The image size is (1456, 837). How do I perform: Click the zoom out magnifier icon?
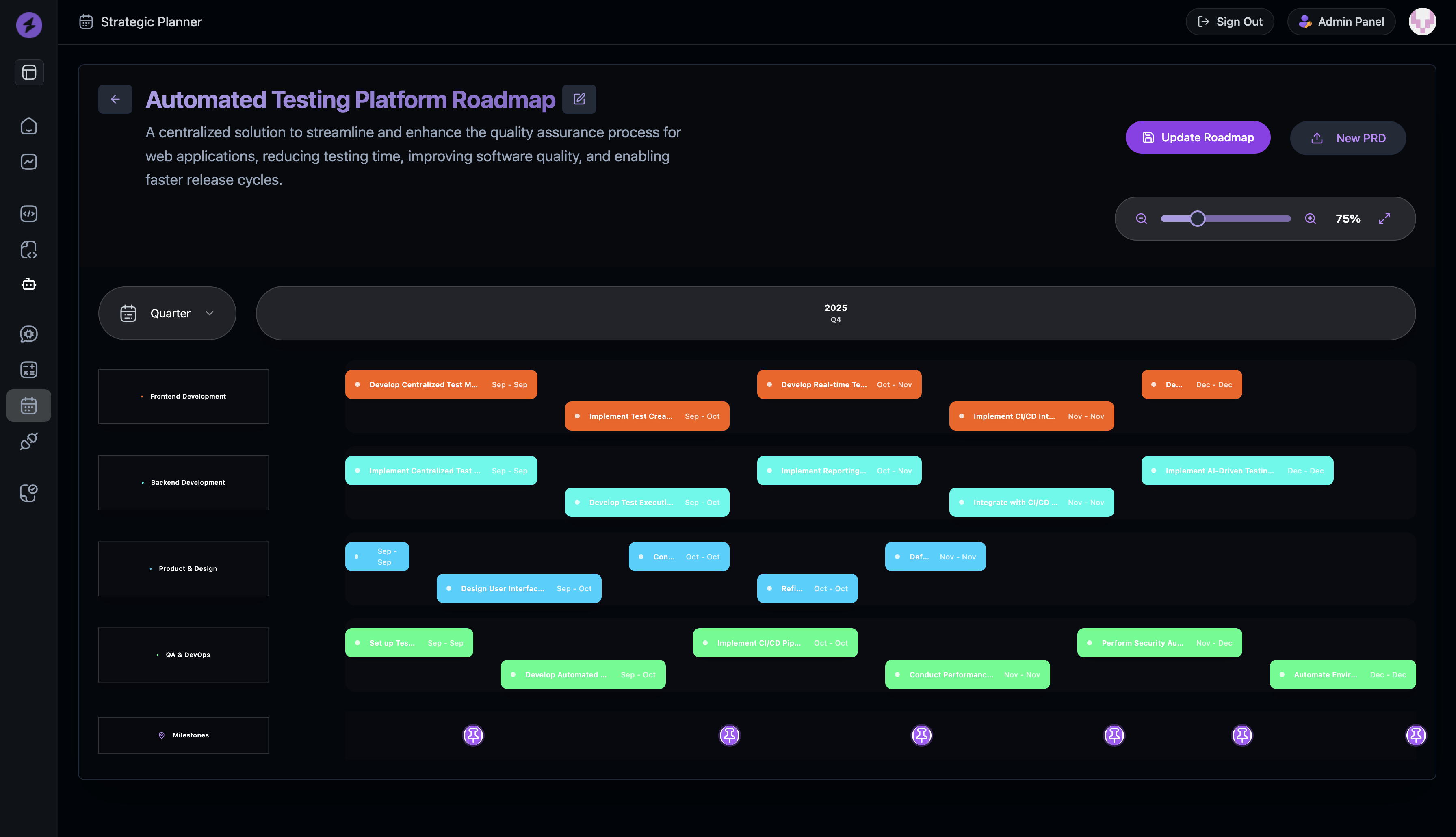(1141, 219)
